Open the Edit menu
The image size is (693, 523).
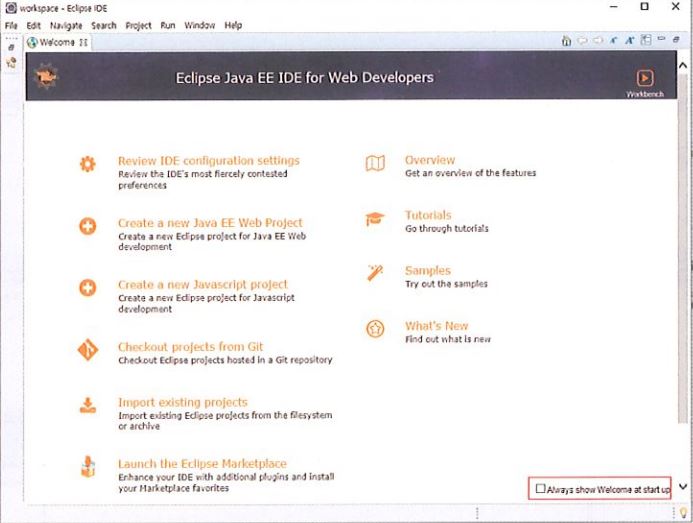click(34, 26)
